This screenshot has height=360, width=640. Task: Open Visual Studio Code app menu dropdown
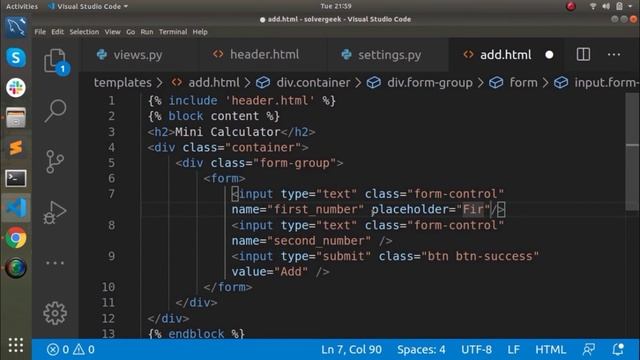coord(88,6)
